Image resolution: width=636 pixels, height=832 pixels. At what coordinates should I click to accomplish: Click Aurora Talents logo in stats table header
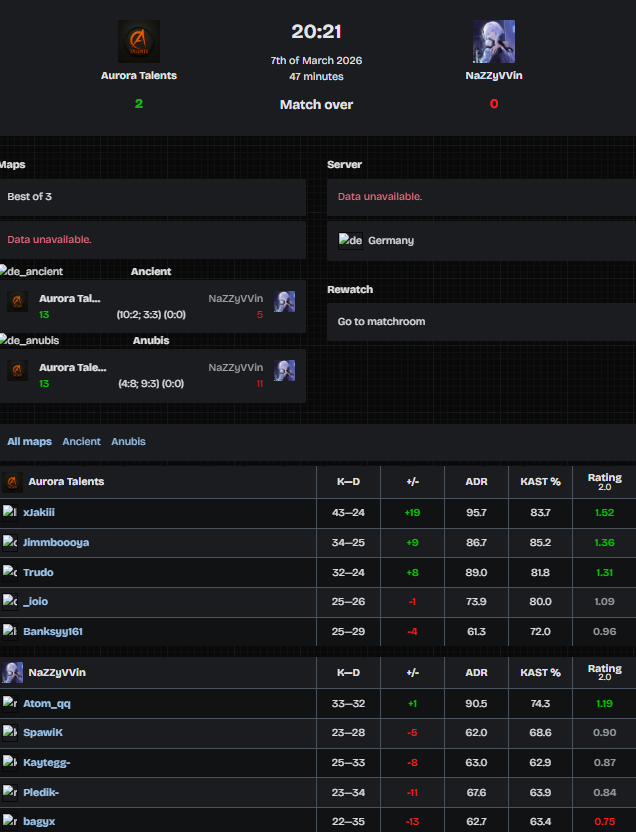click(x=12, y=482)
